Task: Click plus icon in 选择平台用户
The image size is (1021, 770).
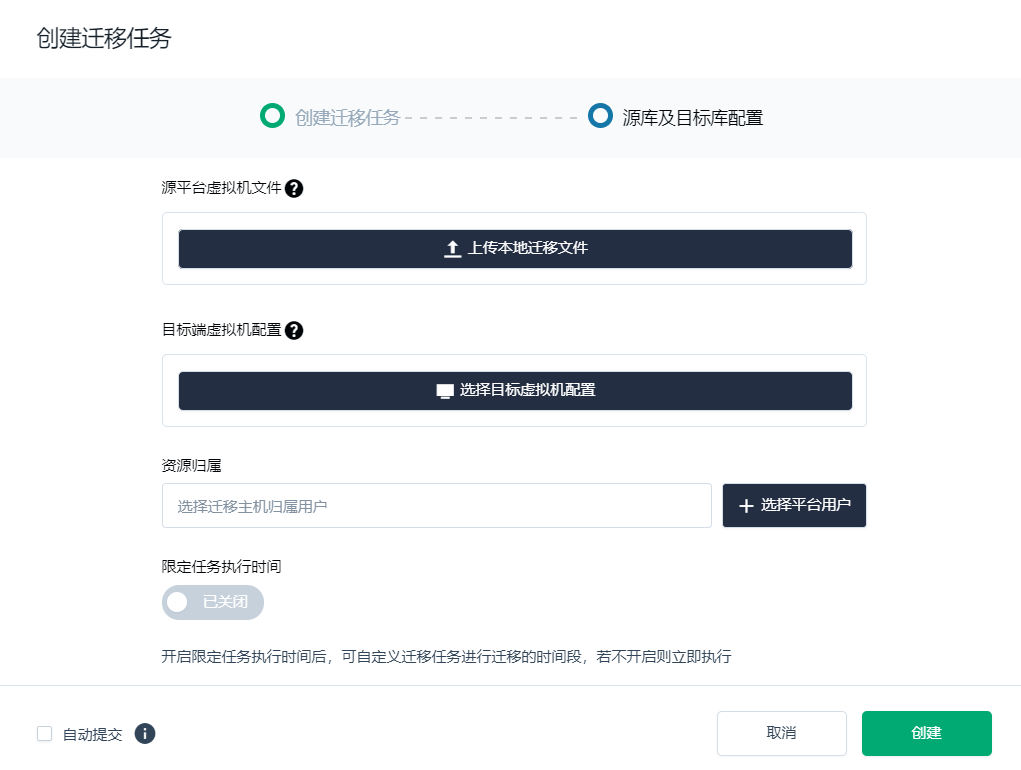Action: [x=746, y=506]
